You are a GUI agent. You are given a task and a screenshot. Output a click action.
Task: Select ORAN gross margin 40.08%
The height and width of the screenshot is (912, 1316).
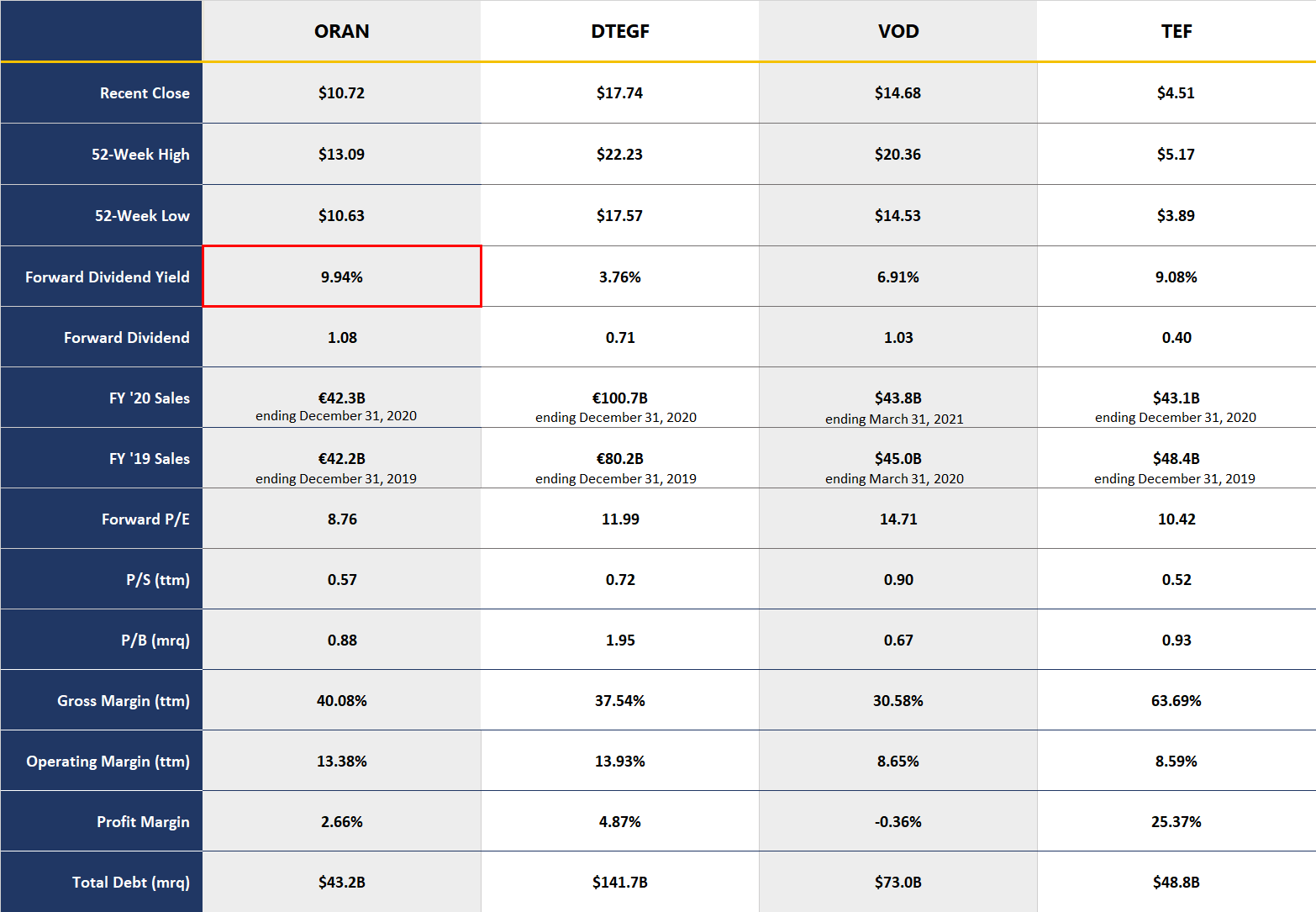coord(341,701)
